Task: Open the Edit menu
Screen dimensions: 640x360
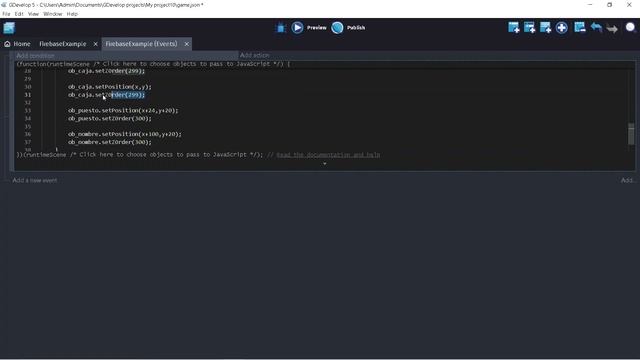Action: 19,14
